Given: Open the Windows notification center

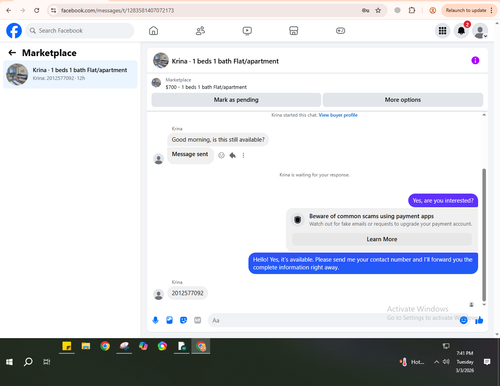Looking at the screenshot, I should coord(487,362).
